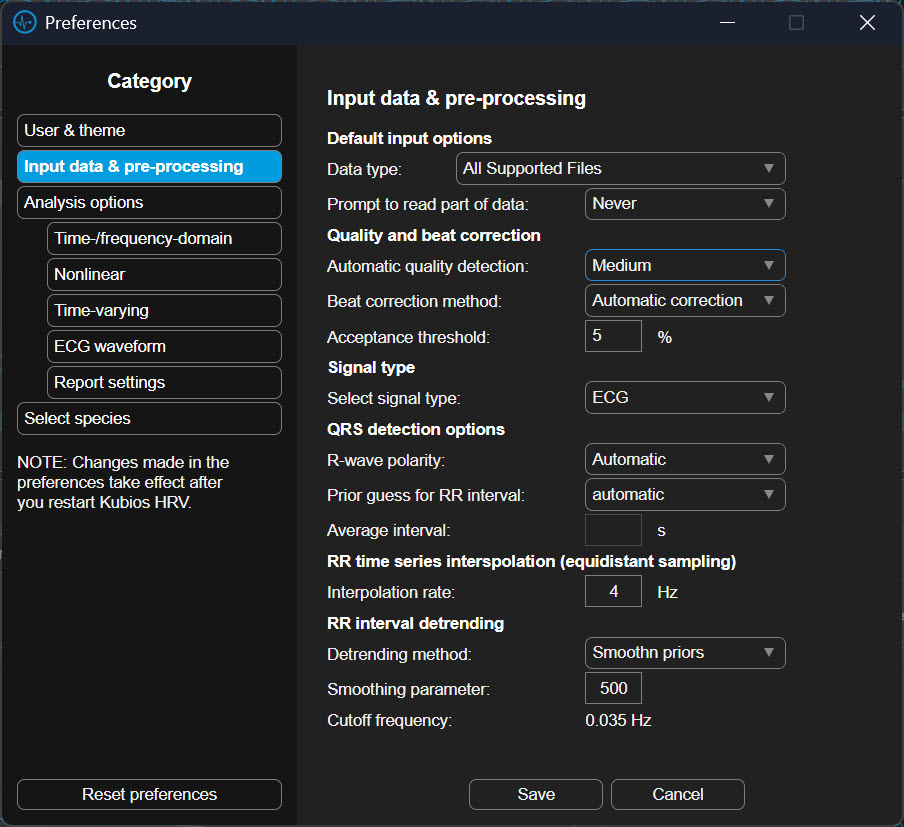This screenshot has width=904, height=827.
Task: Open the Nonlinear settings page
Action: pyautogui.click(x=164, y=275)
